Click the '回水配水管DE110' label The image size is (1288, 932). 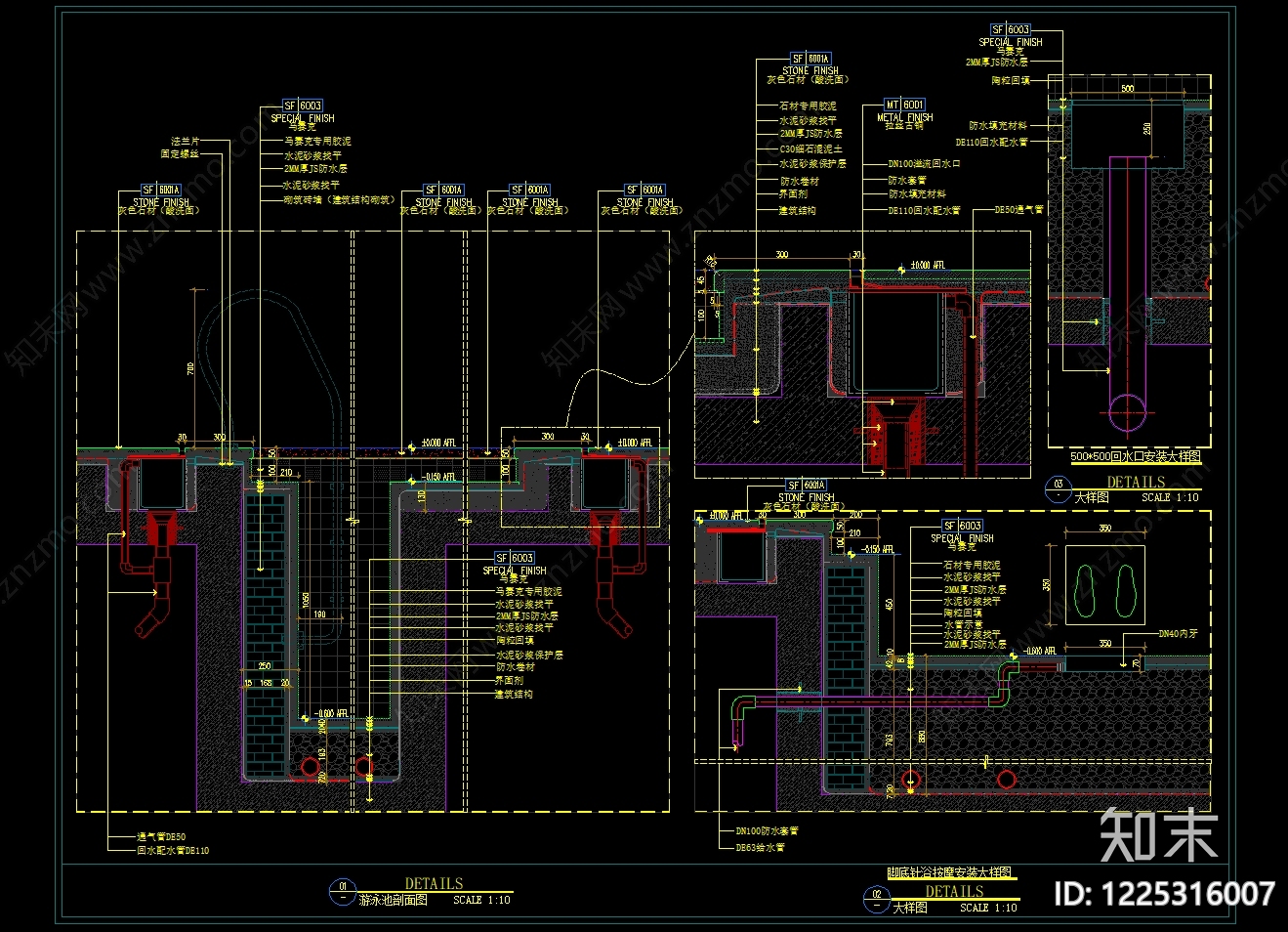pos(172,850)
